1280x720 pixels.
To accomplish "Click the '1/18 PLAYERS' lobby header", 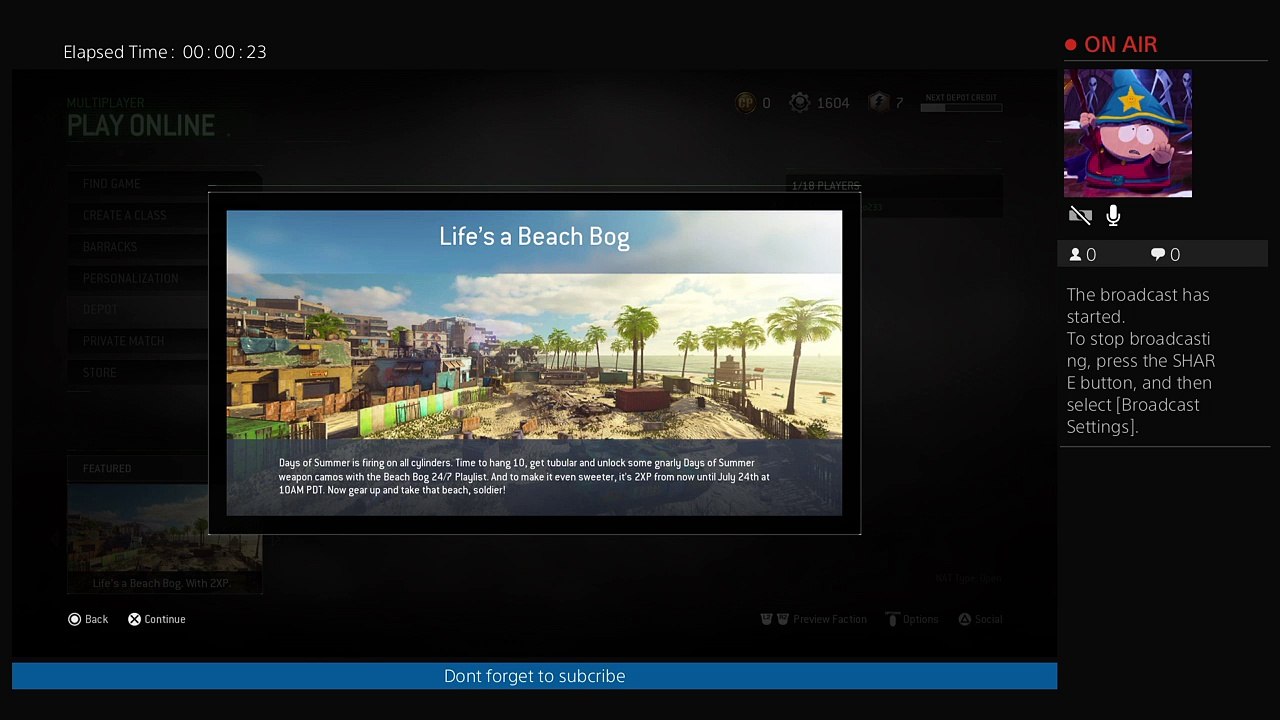I will point(825,186).
